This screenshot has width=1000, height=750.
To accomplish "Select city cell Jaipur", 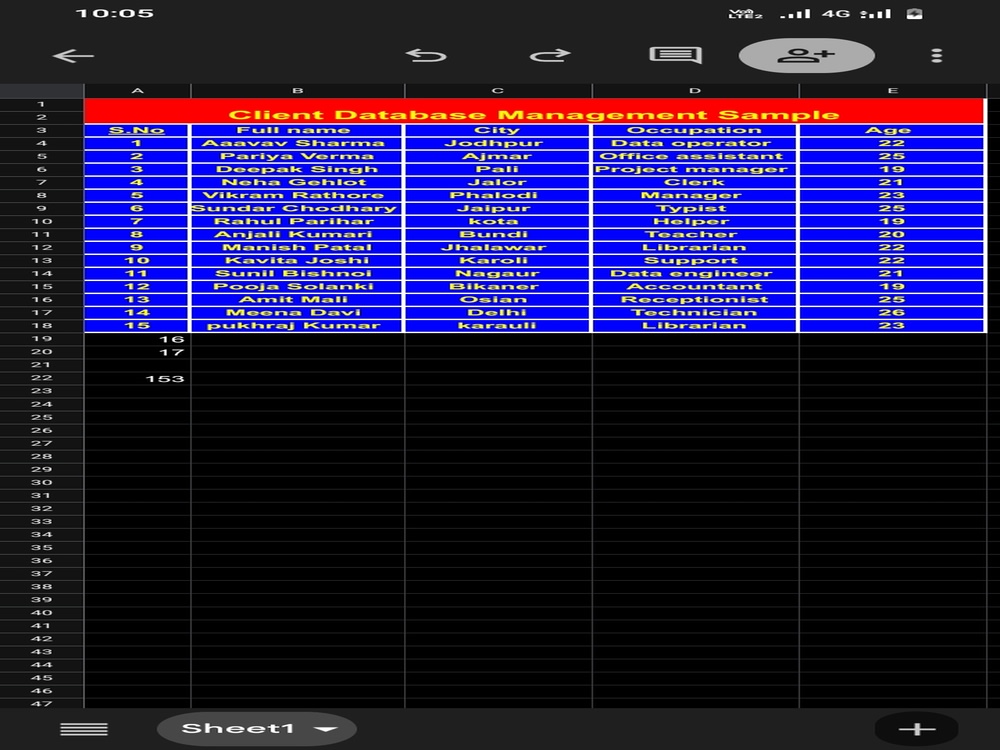I will [x=498, y=209].
